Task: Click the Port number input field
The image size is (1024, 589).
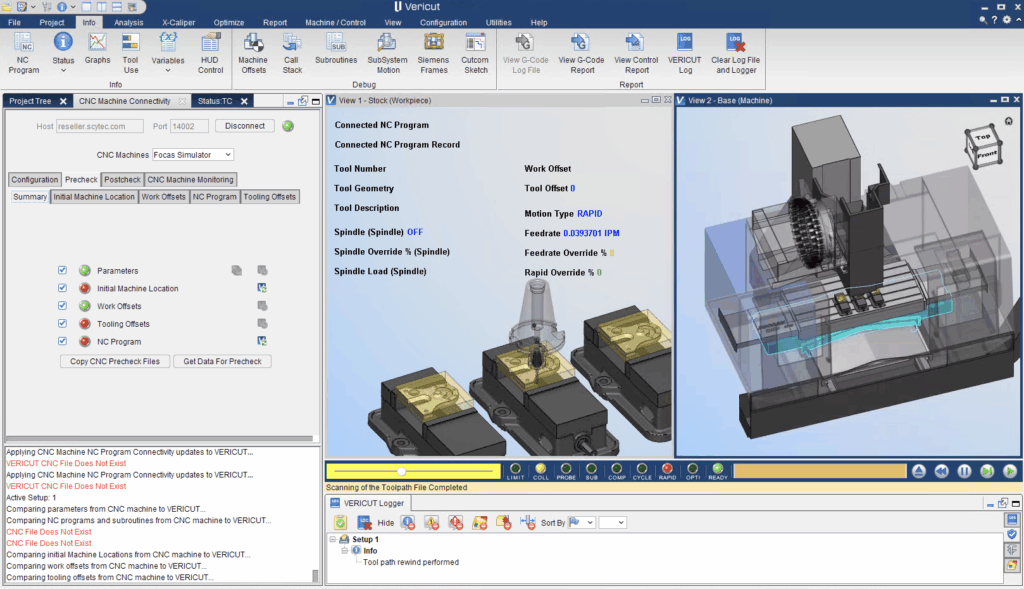Action: pyautogui.click(x=190, y=126)
